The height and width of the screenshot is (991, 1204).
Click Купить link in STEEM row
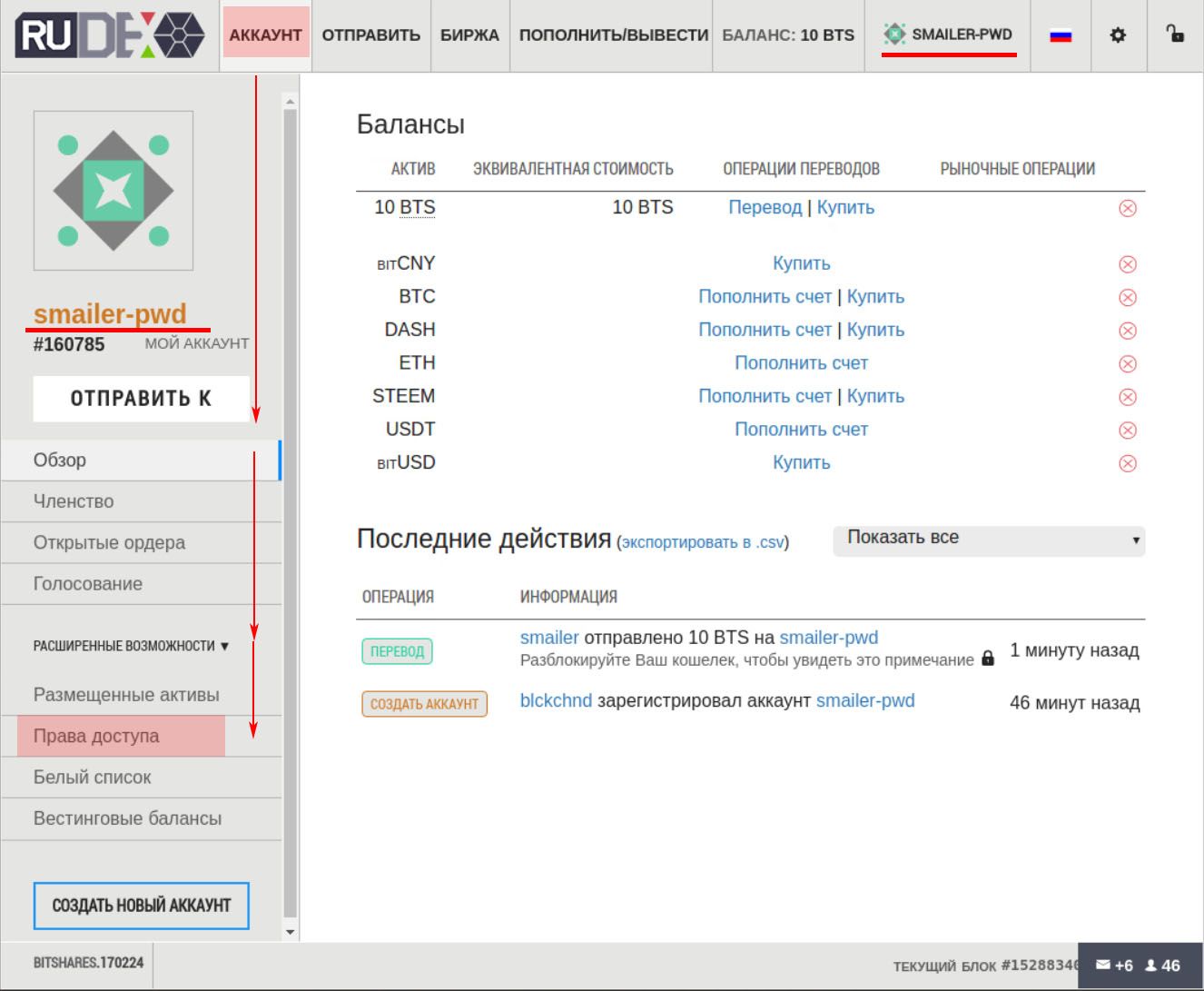(x=875, y=396)
